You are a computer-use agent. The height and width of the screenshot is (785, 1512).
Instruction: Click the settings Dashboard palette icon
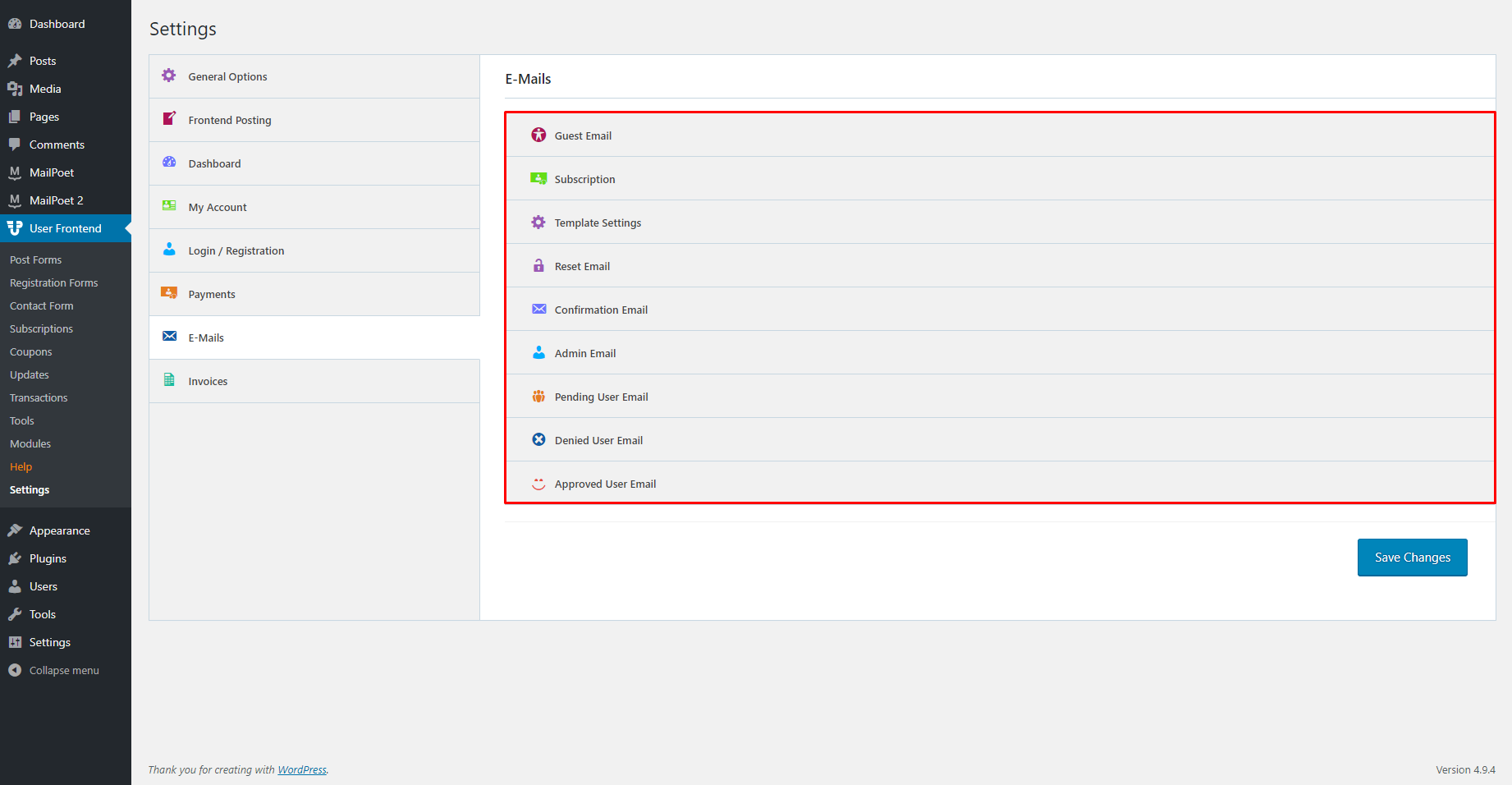169,162
